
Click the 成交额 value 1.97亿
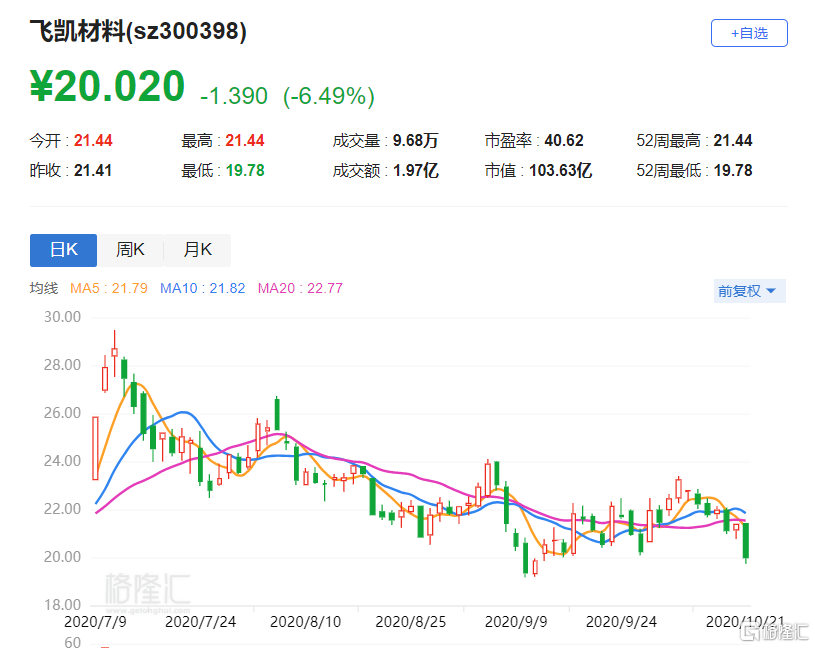(416, 170)
